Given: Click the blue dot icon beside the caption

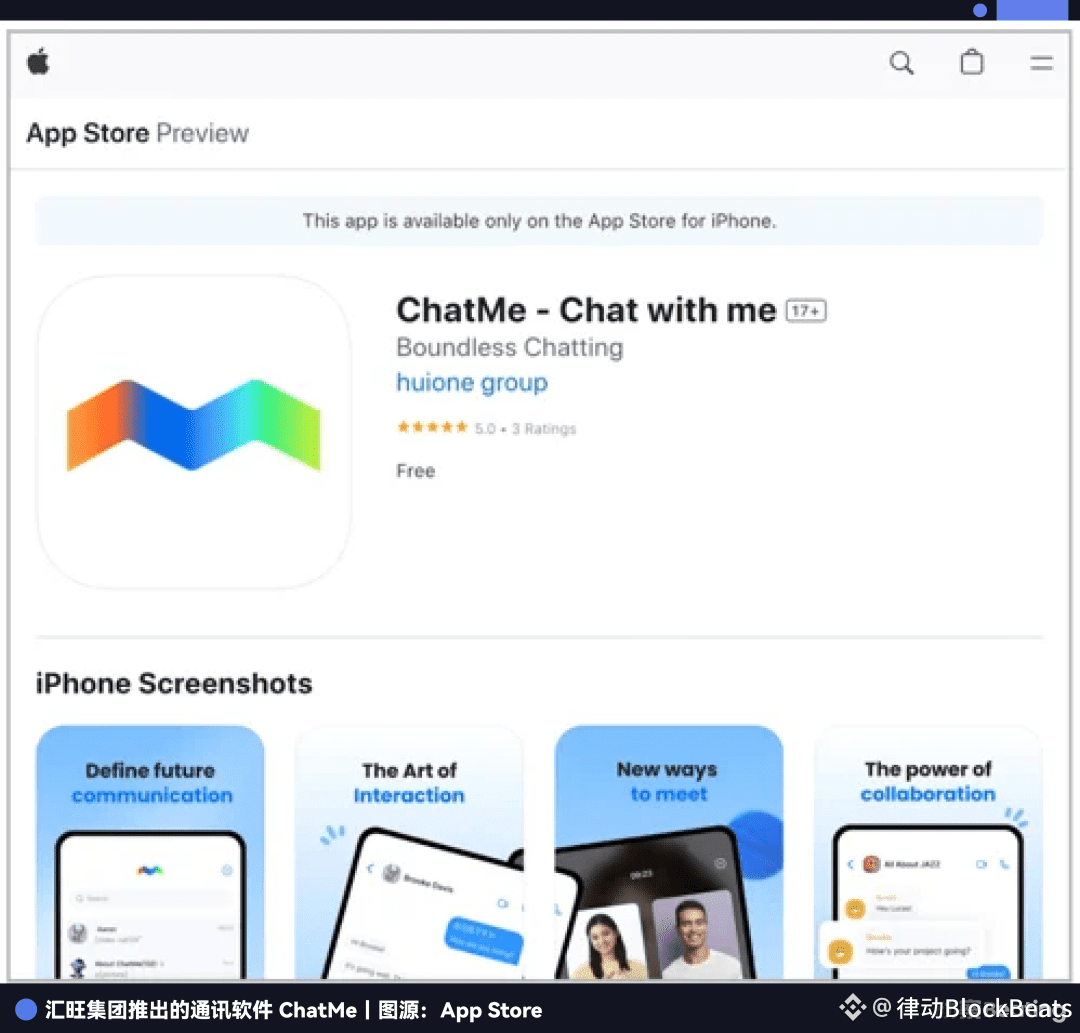Looking at the screenshot, I should pos(26,1010).
